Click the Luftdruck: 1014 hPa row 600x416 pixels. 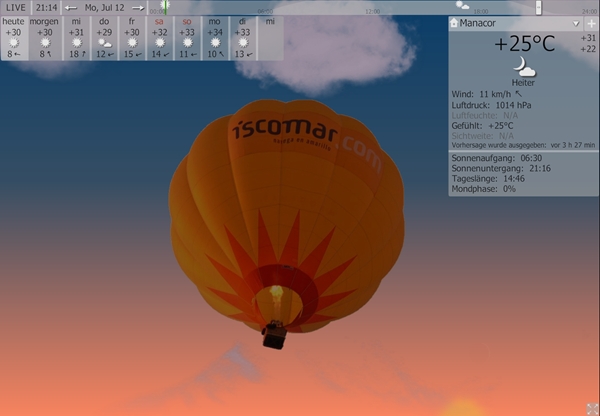pyautogui.click(x=491, y=105)
